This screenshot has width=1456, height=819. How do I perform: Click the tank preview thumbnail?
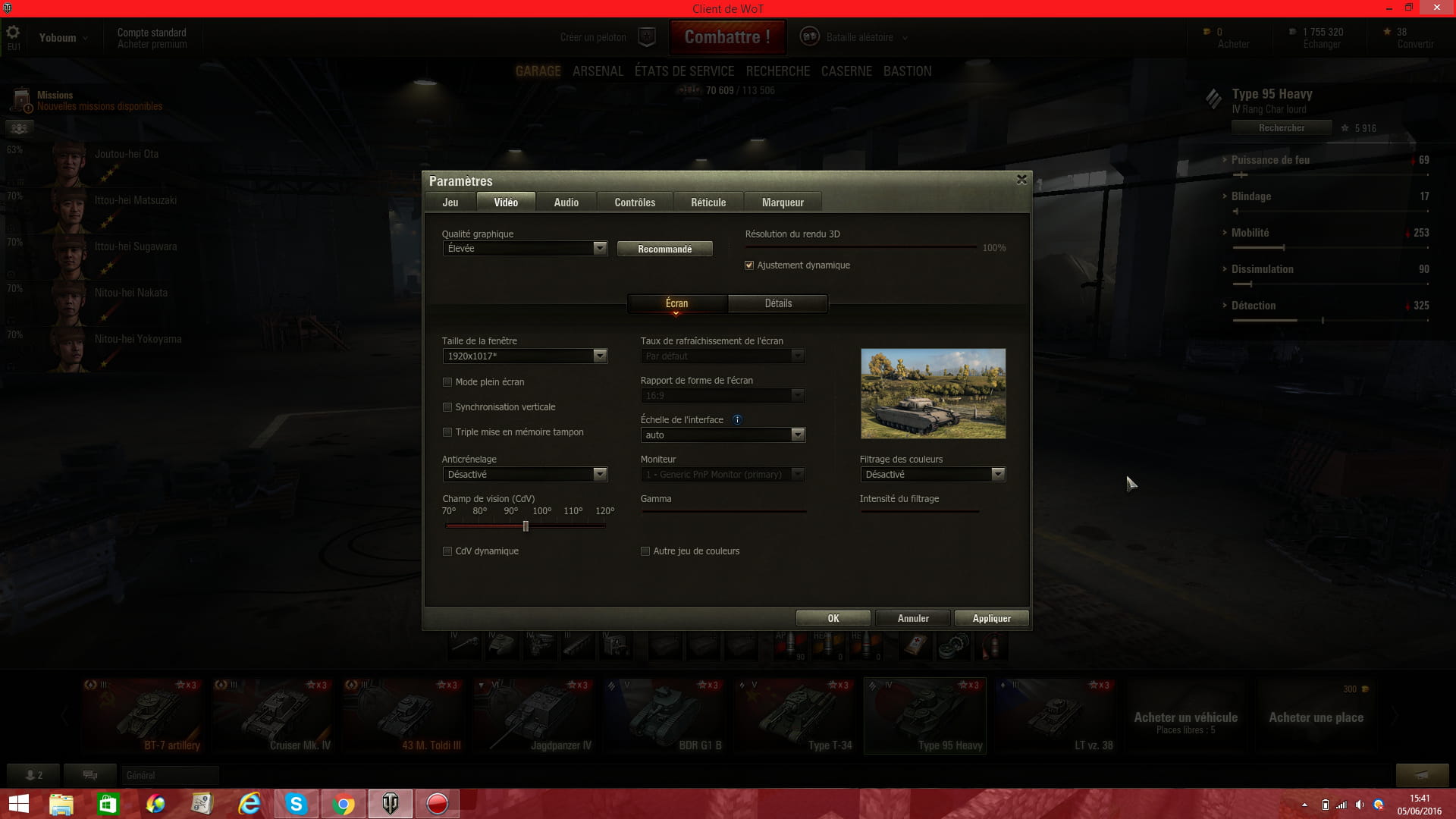tap(933, 394)
